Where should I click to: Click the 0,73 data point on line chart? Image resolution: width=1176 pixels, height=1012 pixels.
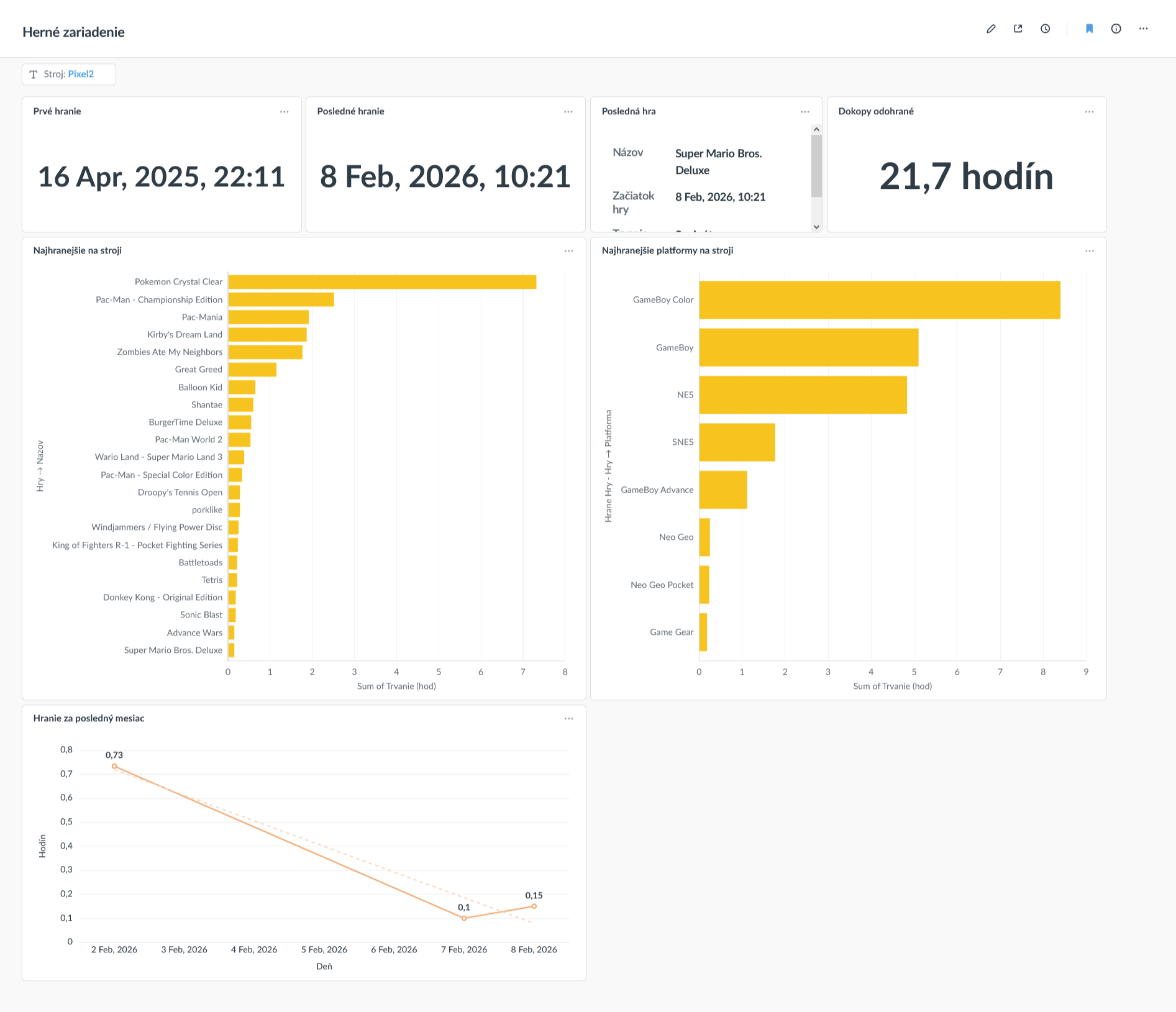point(114,767)
